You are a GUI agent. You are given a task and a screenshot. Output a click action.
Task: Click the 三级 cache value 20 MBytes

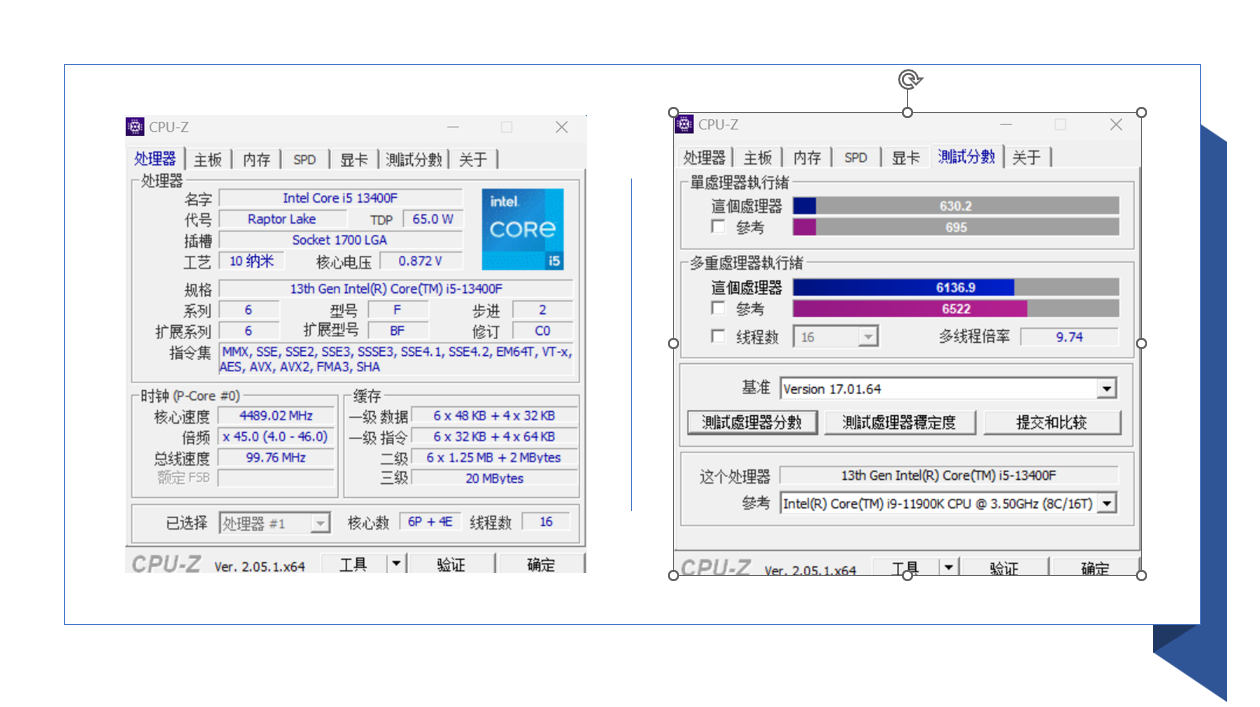coord(494,478)
